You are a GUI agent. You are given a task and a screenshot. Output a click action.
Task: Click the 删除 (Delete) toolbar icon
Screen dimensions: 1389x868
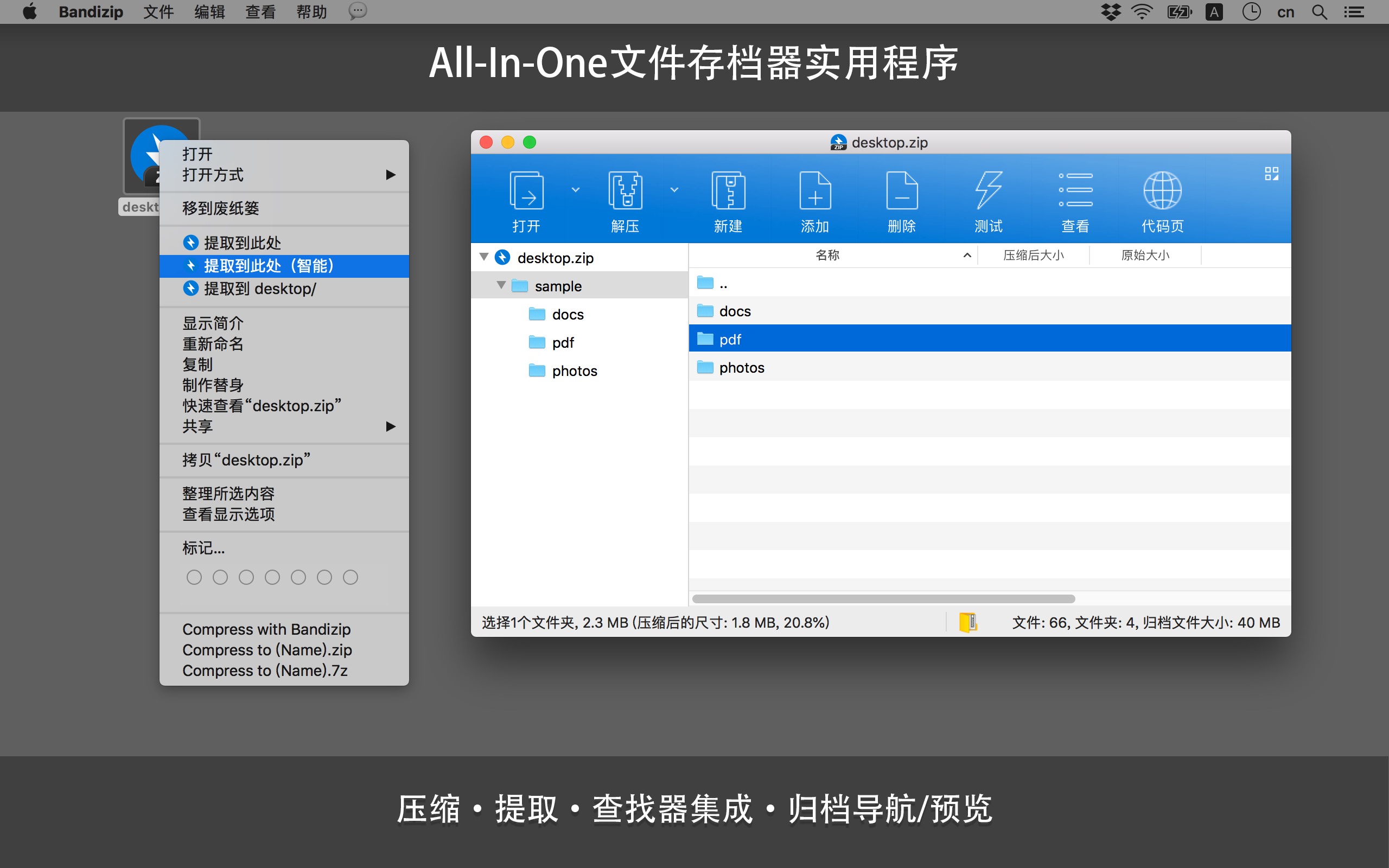coord(902,191)
